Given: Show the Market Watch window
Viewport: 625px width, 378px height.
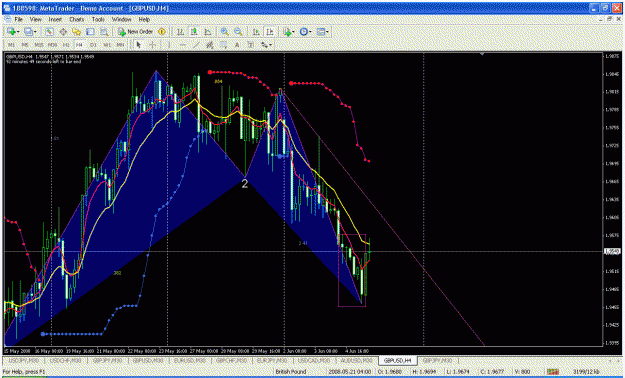Looking at the screenshot, I should point(49,32).
